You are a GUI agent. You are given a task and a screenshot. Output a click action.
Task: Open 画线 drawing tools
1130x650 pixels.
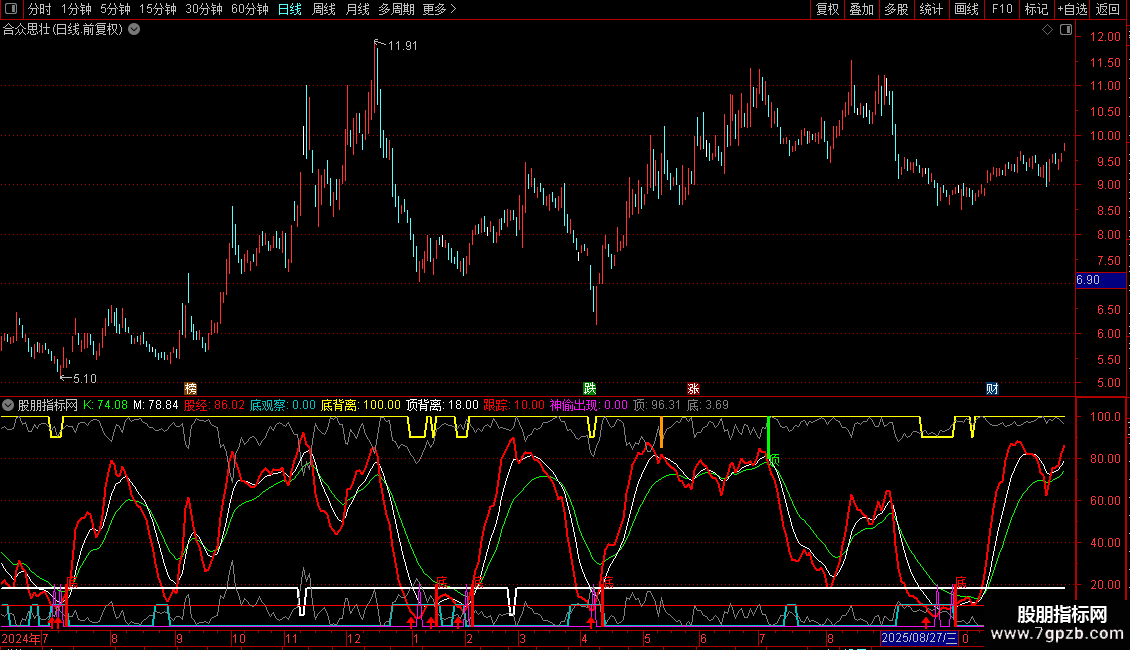pyautogui.click(x=966, y=9)
